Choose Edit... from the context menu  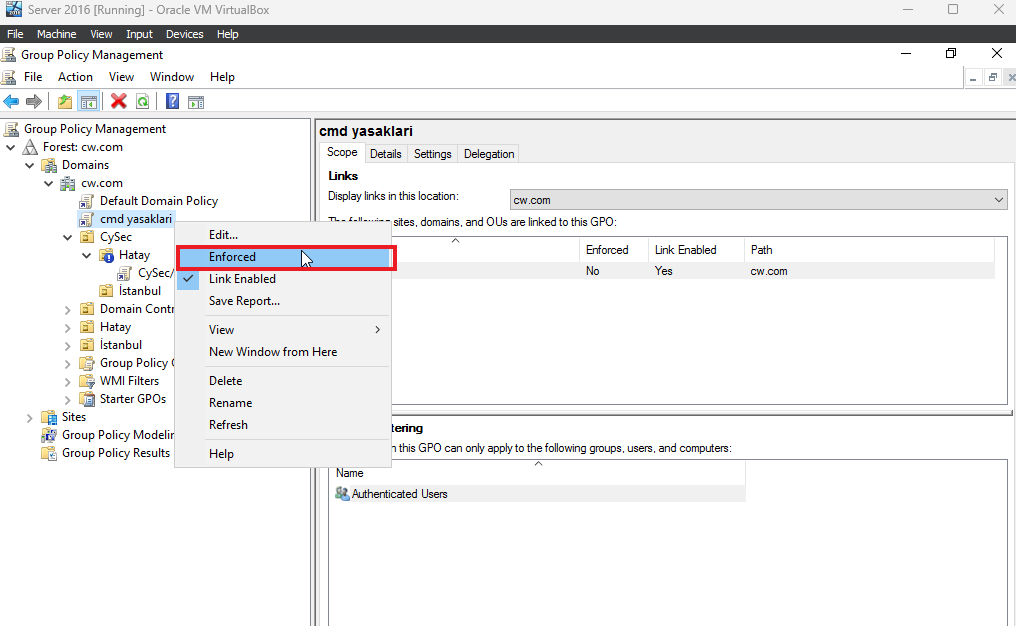284,235
